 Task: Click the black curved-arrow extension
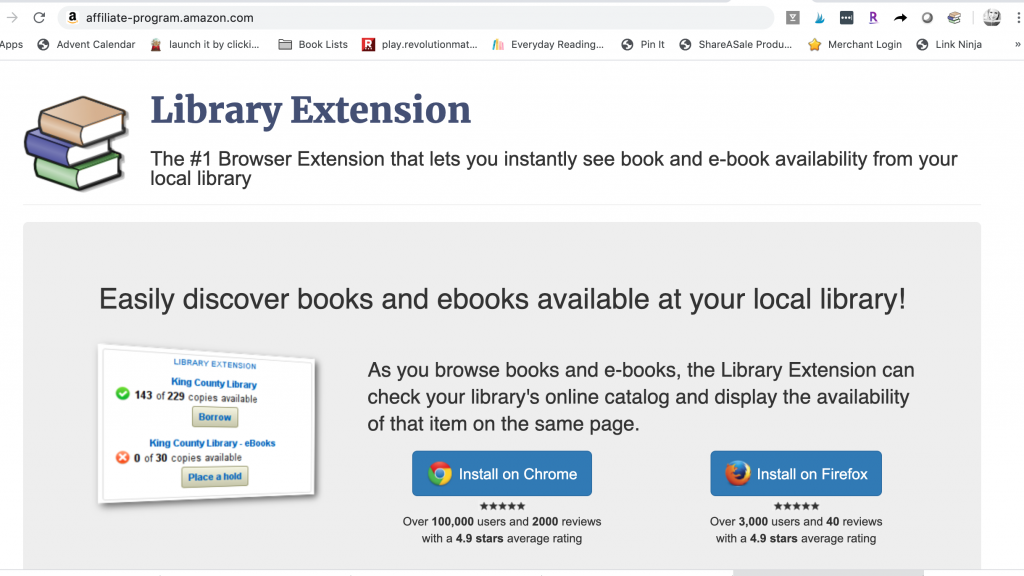coord(901,18)
